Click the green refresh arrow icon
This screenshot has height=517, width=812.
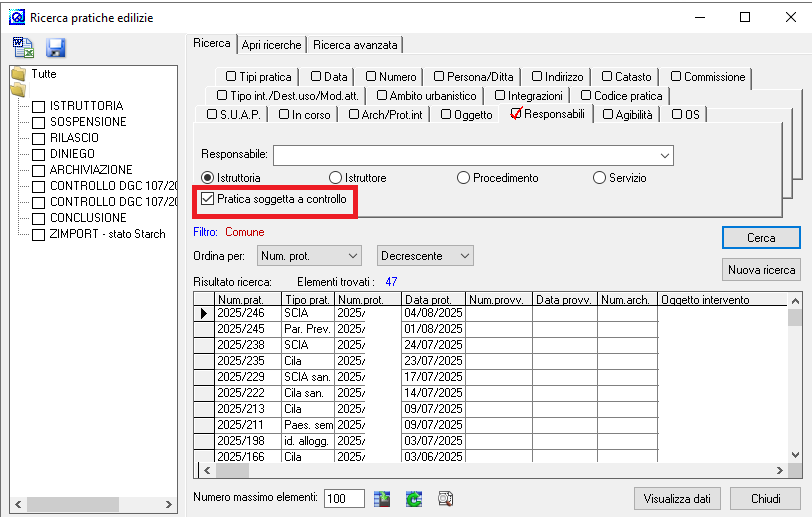click(413, 498)
